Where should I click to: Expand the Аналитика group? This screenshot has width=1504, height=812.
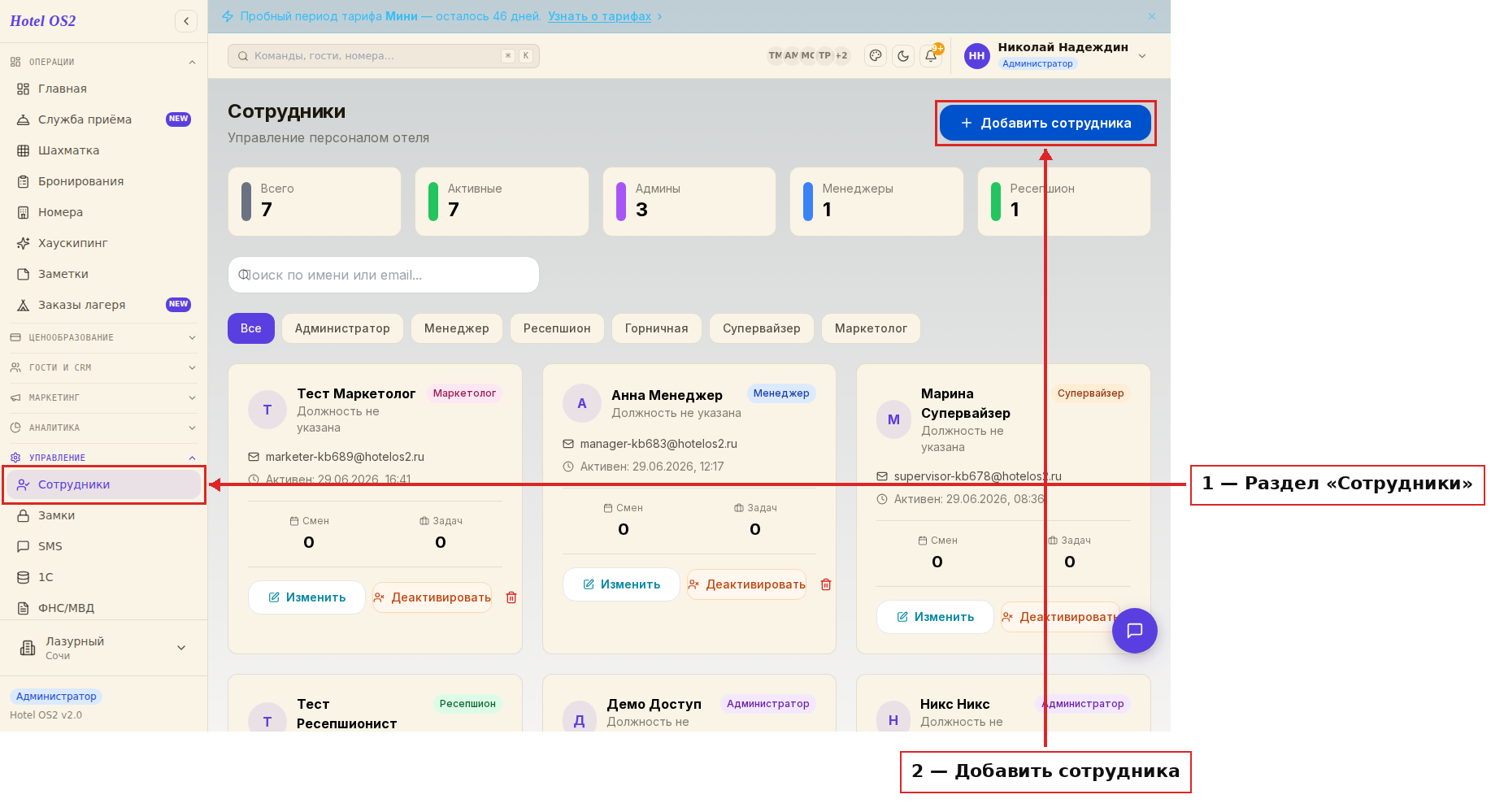click(x=103, y=428)
